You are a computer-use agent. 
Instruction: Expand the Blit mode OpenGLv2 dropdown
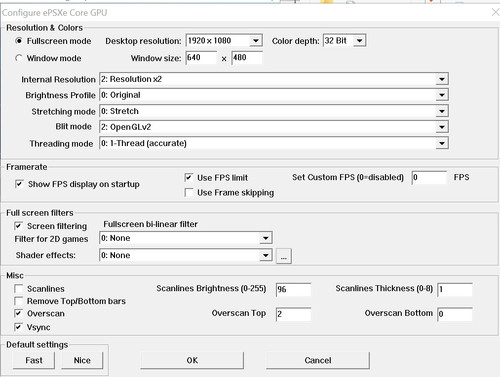(274, 127)
